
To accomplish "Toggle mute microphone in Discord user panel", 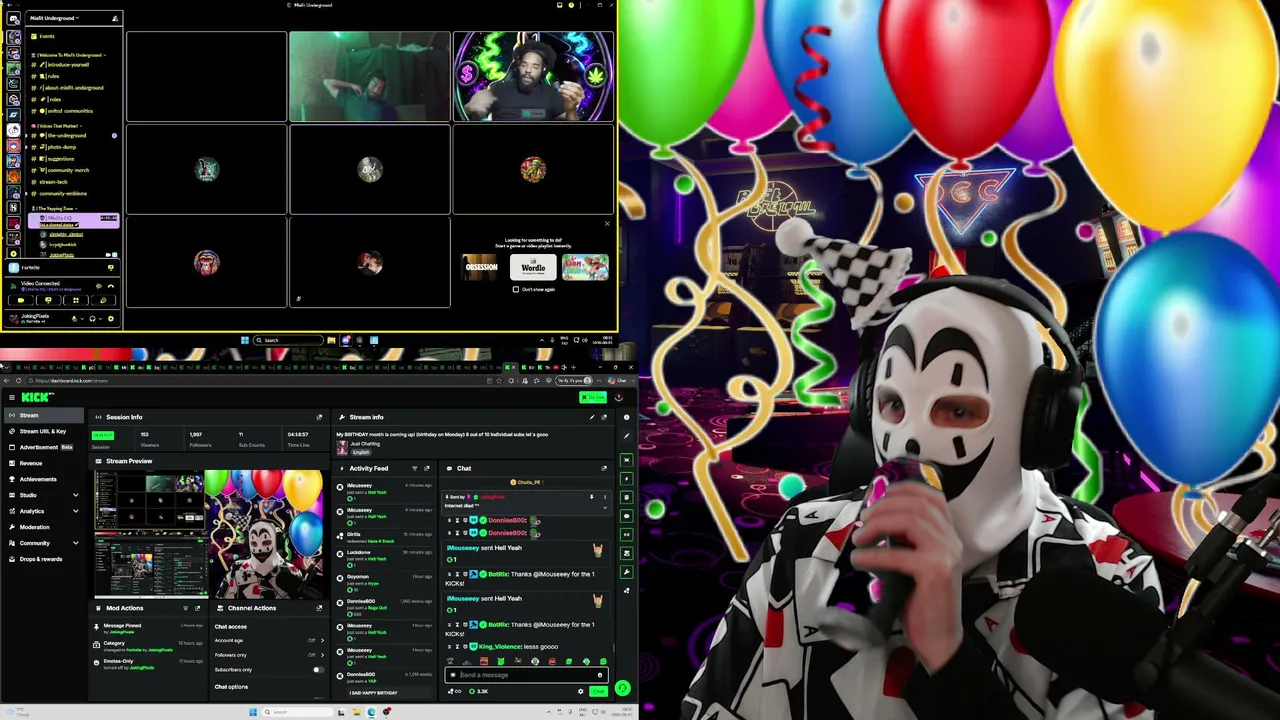I will point(74,319).
